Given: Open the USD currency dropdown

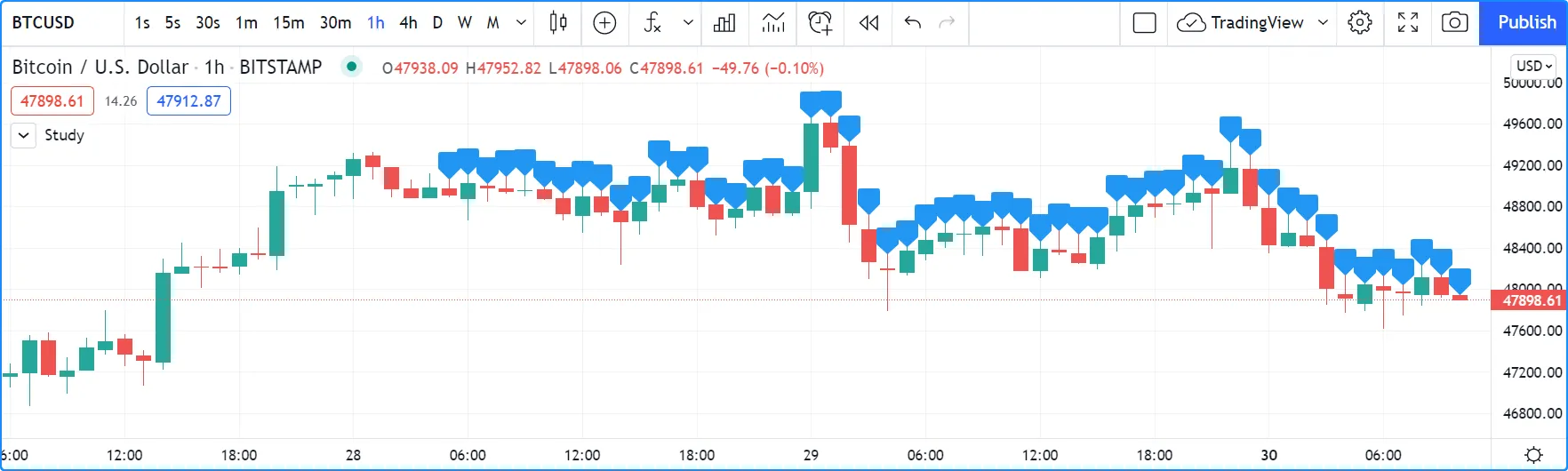Looking at the screenshot, I should 1533,66.
